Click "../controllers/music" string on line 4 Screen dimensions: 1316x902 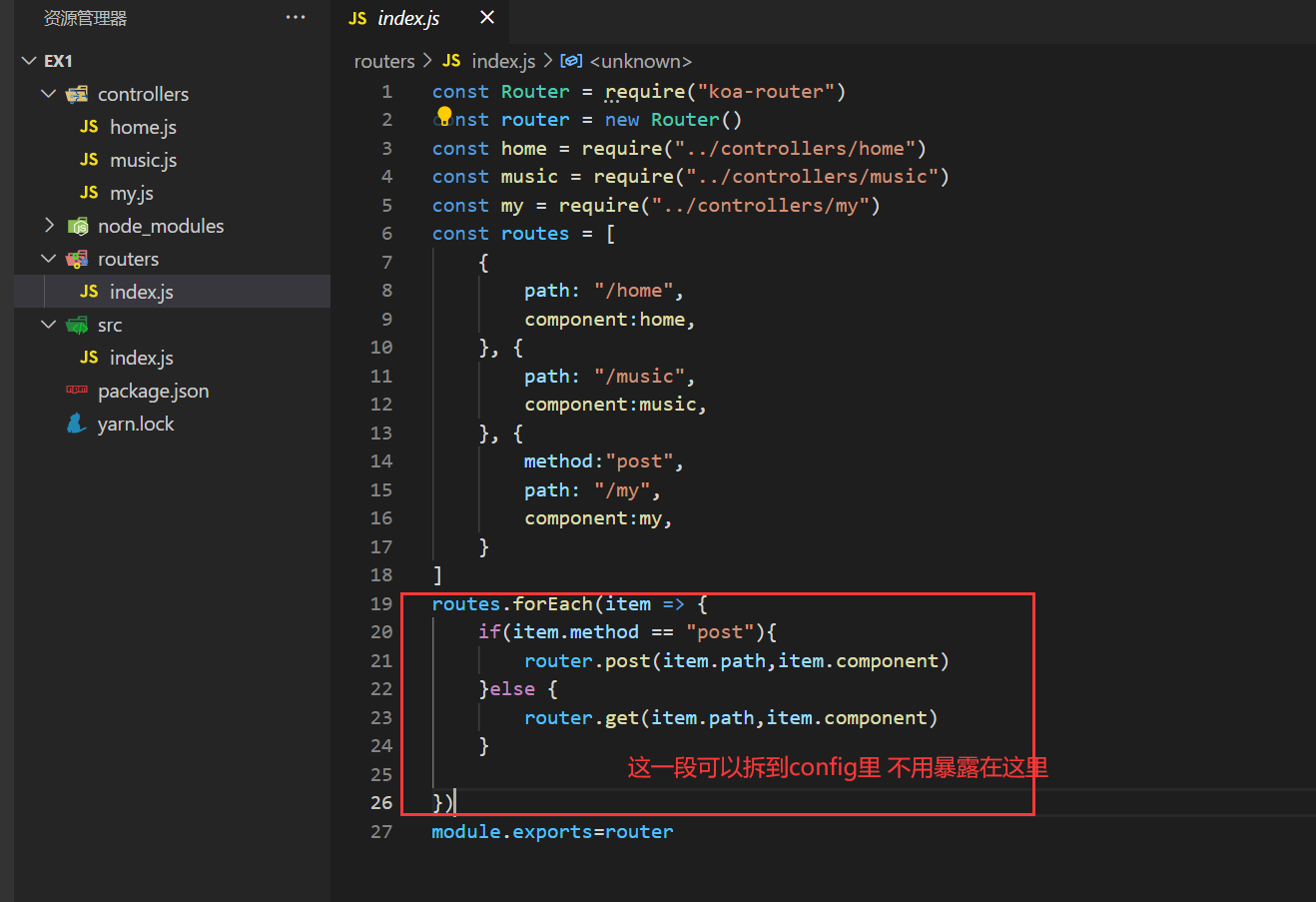pyautogui.click(x=812, y=176)
